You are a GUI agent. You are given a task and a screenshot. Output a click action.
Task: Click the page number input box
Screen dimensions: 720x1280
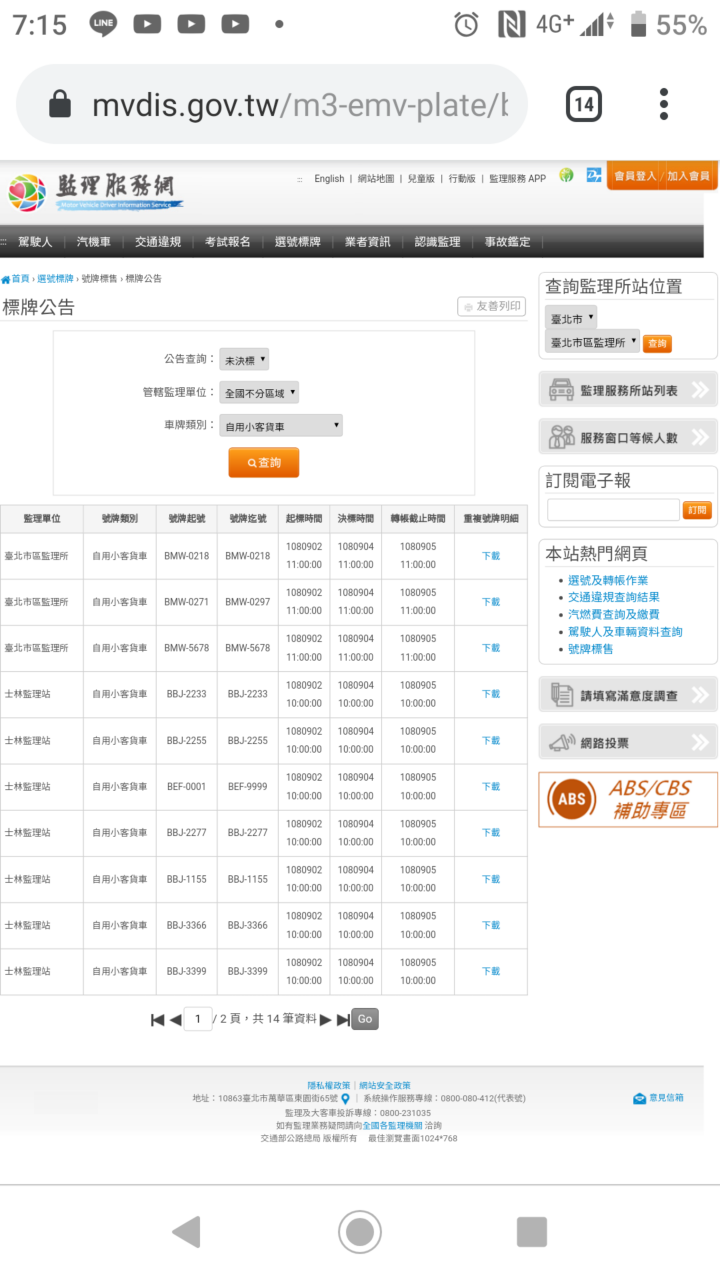pyautogui.click(x=197, y=1019)
